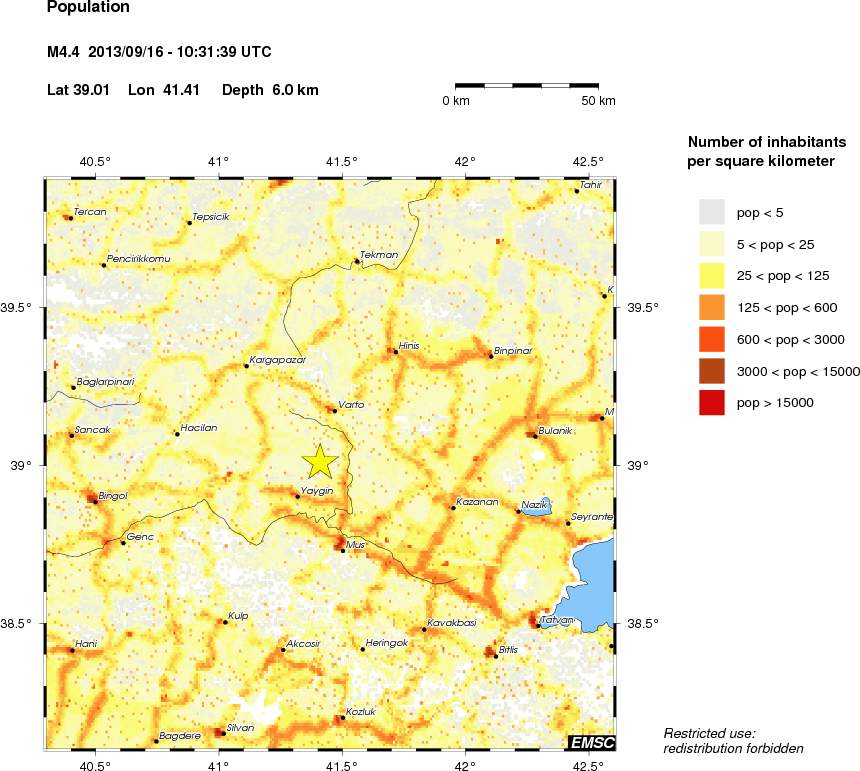
Task: Select the Hinis town marker
Action: 395,351
